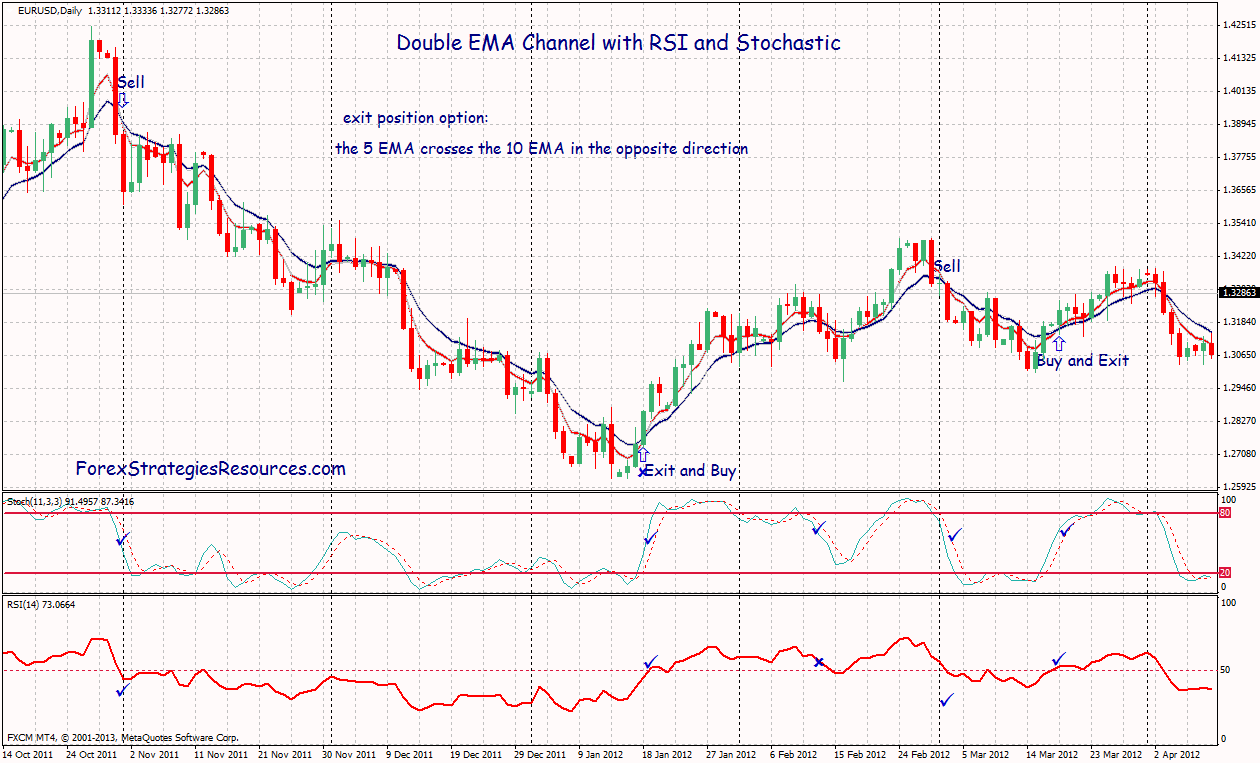This screenshot has height=763, width=1260.
Task: Click the '21 Nov 2011' date label
Action: [x=286, y=754]
